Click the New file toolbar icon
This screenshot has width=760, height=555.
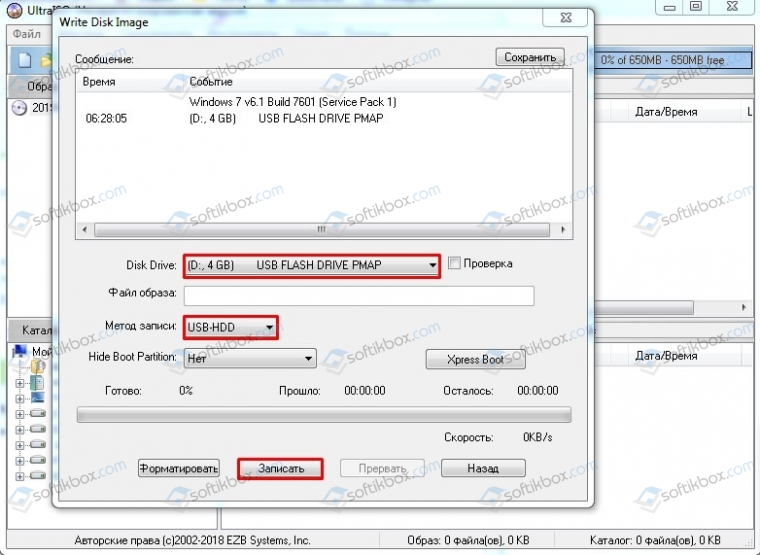pos(24,60)
